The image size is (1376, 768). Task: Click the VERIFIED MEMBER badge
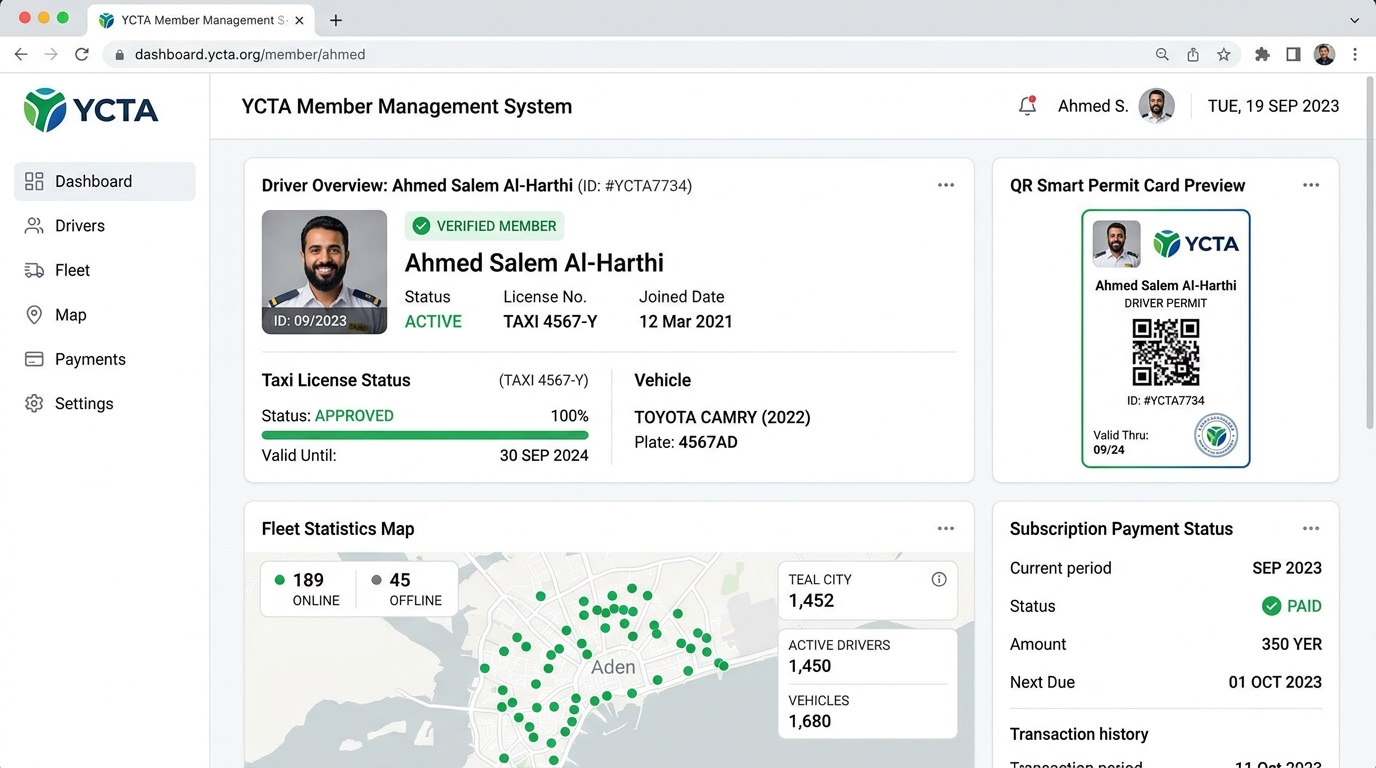(x=485, y=226)
